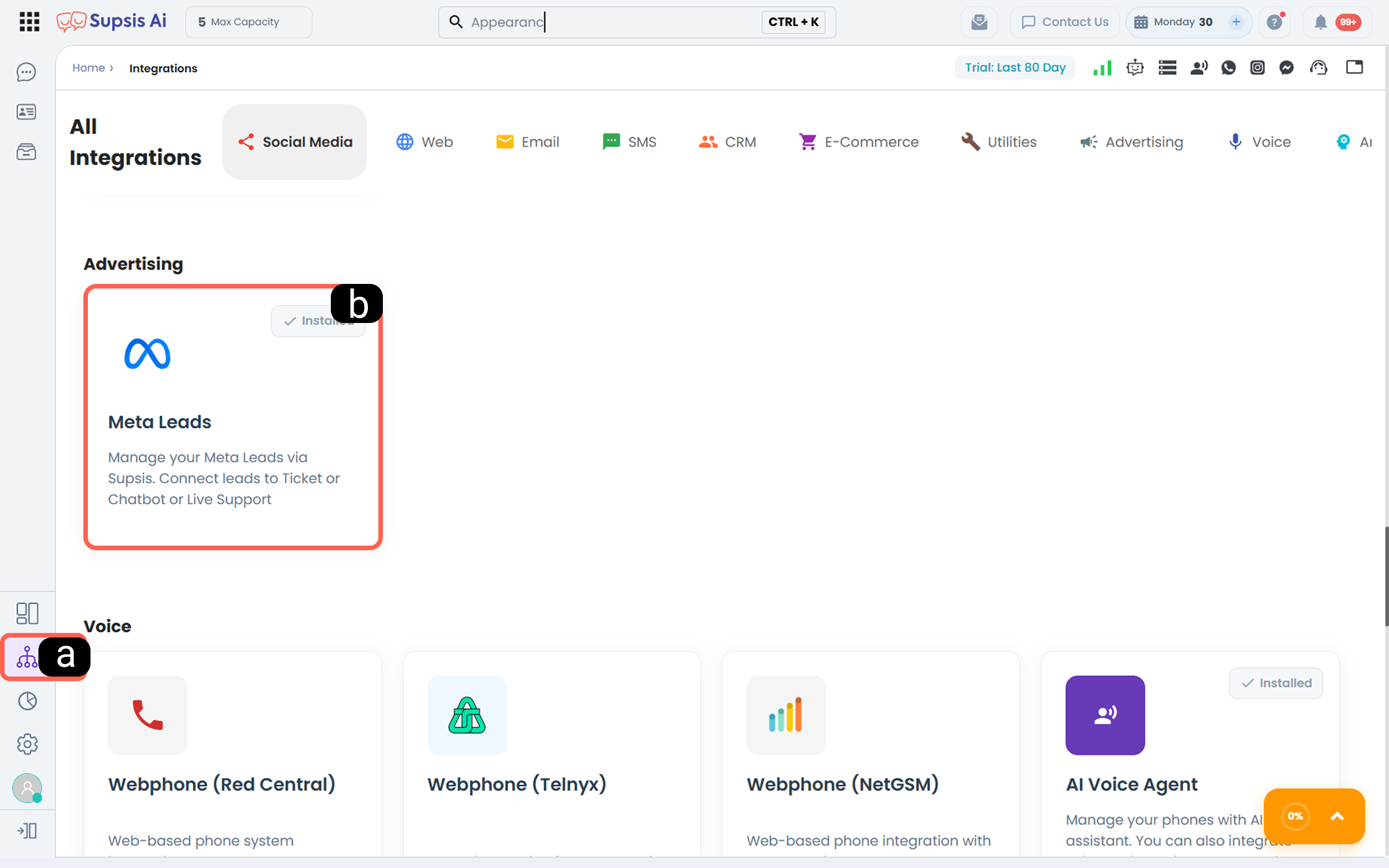Switch to the SMS tab
Image resolution: width=1389 pixels, height=868 pixels.
pyautogui.click(x=629, y=142)
